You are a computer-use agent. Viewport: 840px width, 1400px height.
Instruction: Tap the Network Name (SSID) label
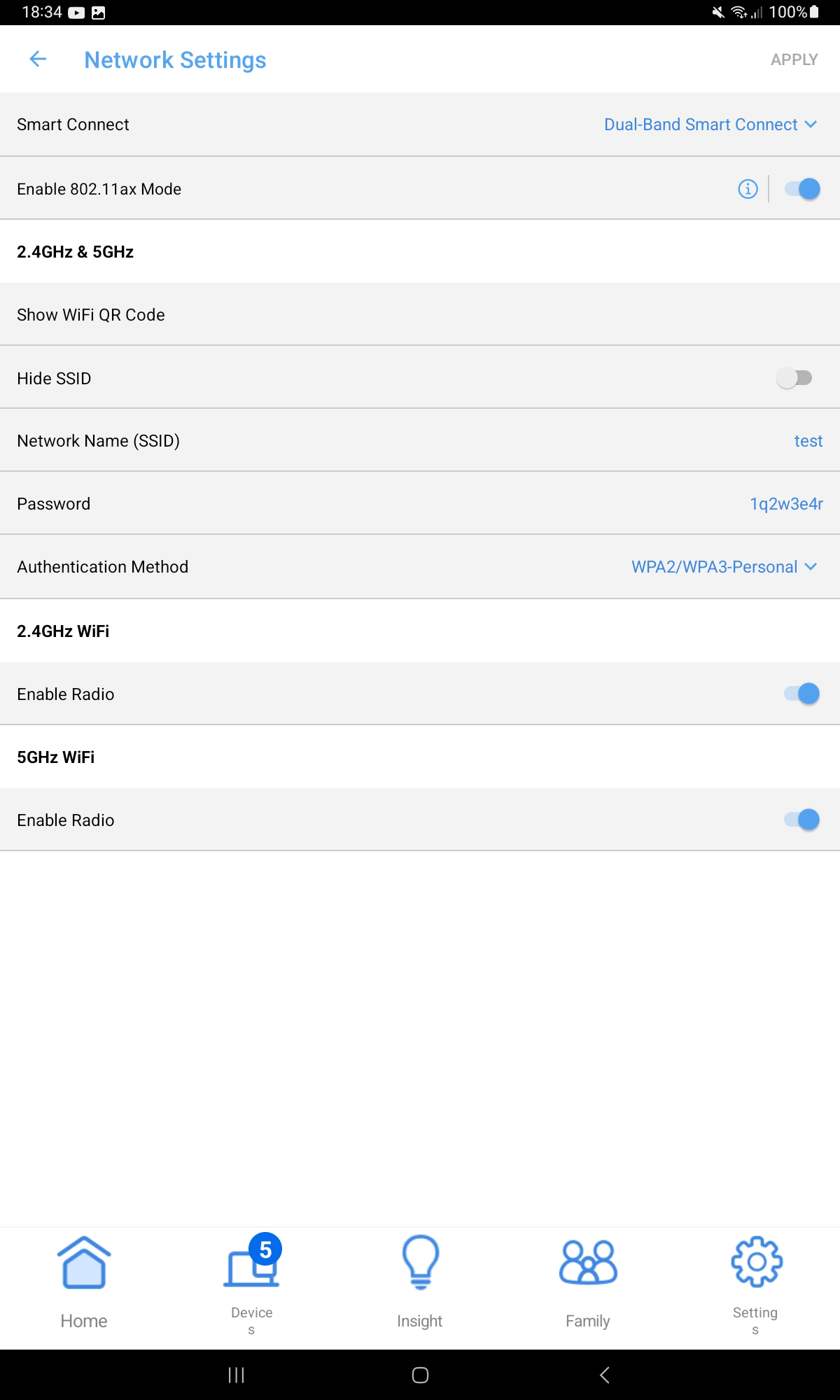(98, 441)
